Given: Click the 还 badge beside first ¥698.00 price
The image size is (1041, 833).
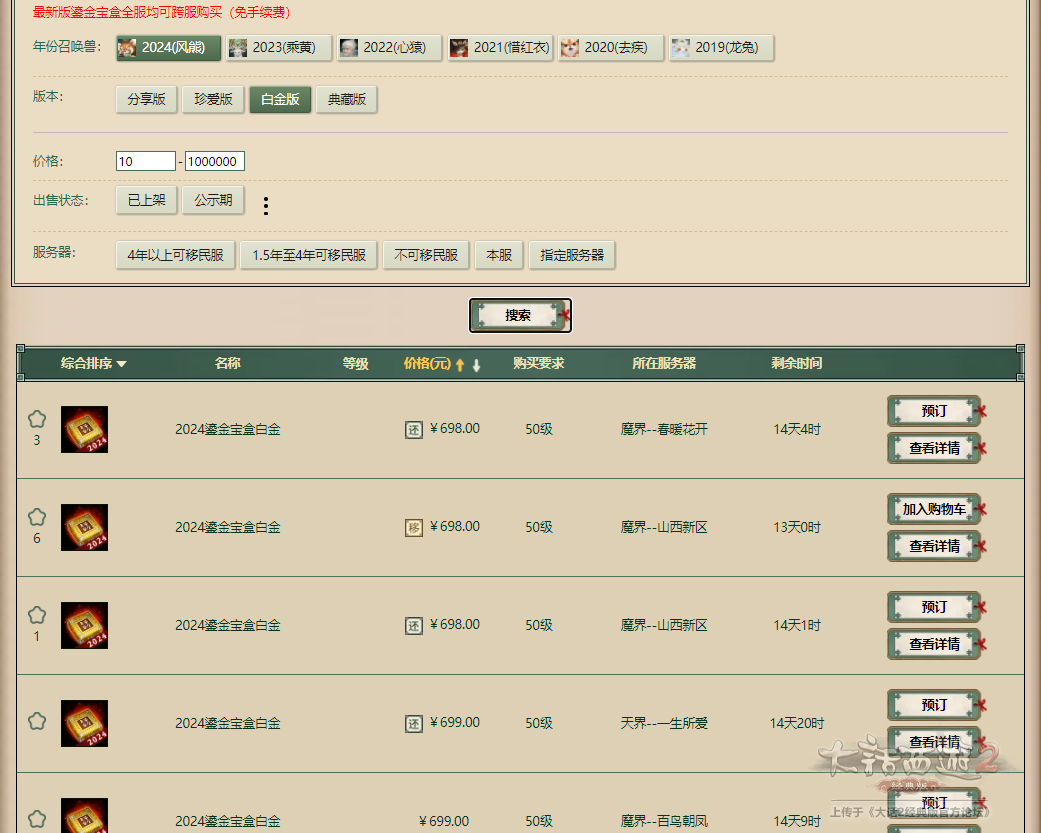Looking at the screenshot, I should pyautogui.click(x=414, y=429).
